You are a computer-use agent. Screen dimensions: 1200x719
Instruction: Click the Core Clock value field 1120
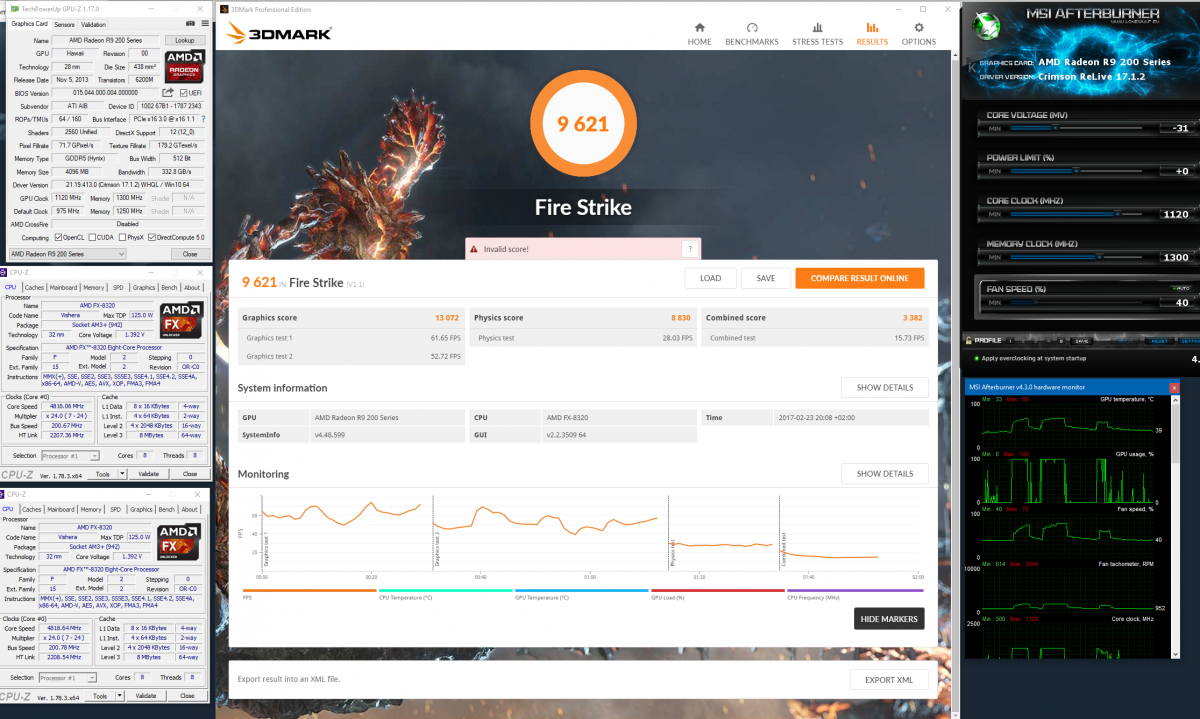click(x=1176, y=214)
